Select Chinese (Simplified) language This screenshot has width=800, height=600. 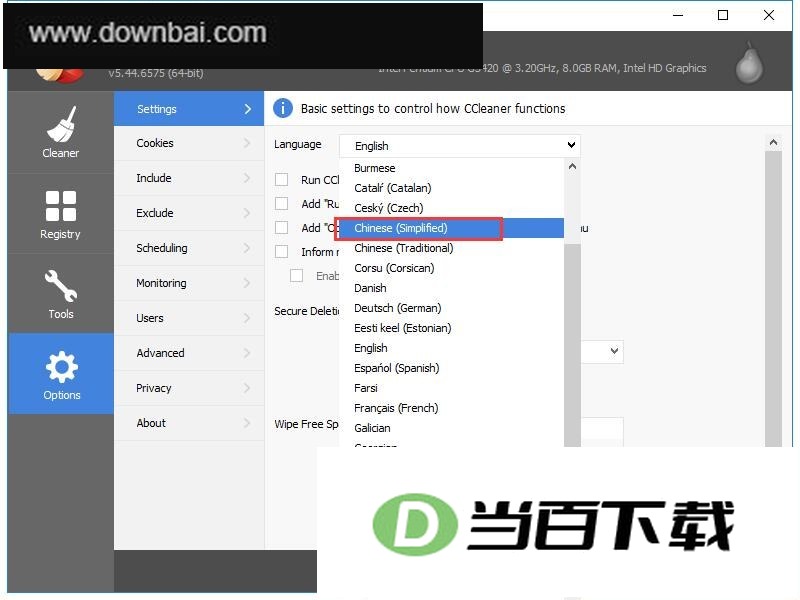[x=452, y=228]
